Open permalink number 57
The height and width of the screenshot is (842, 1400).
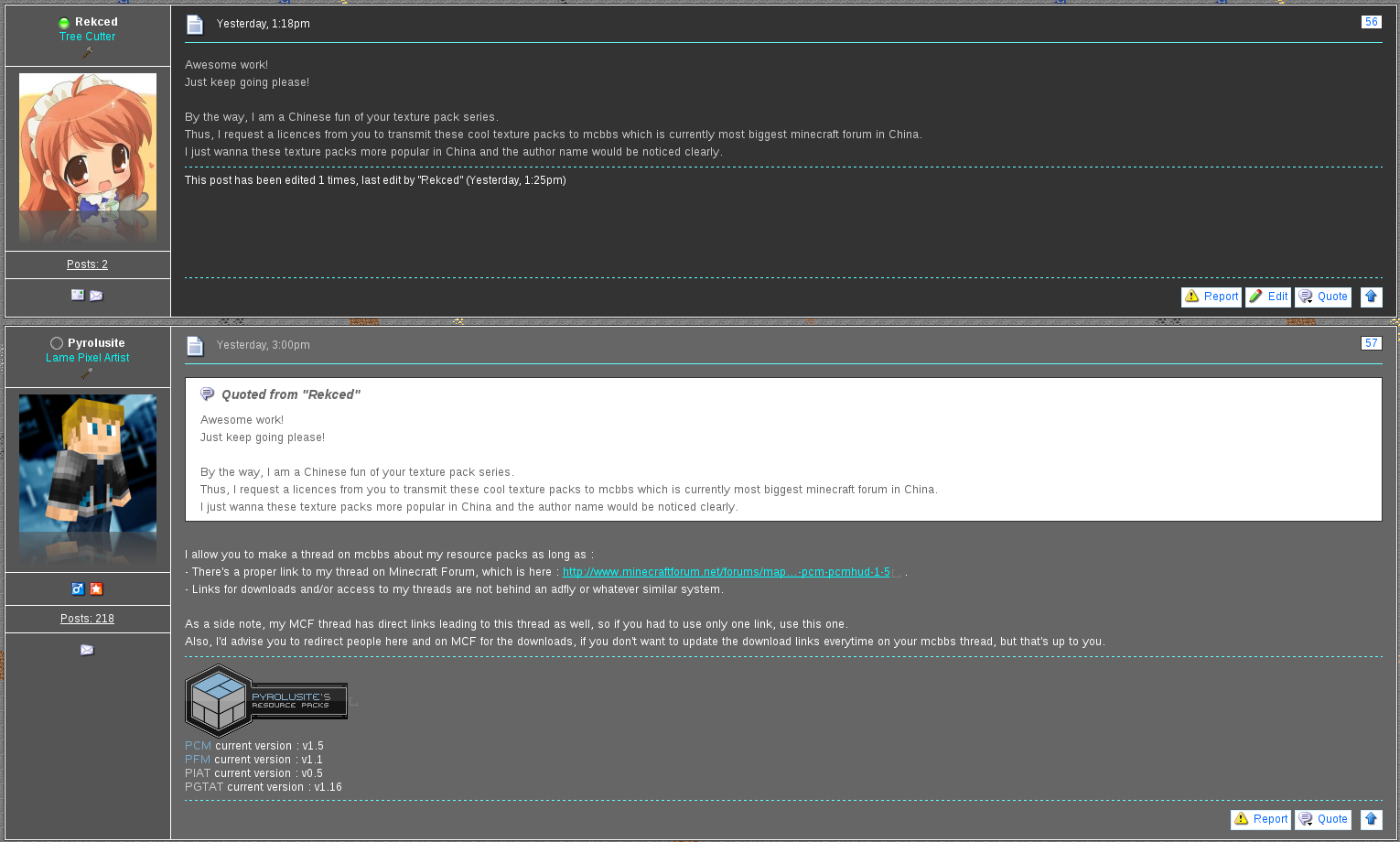[x=1371, y=343]
